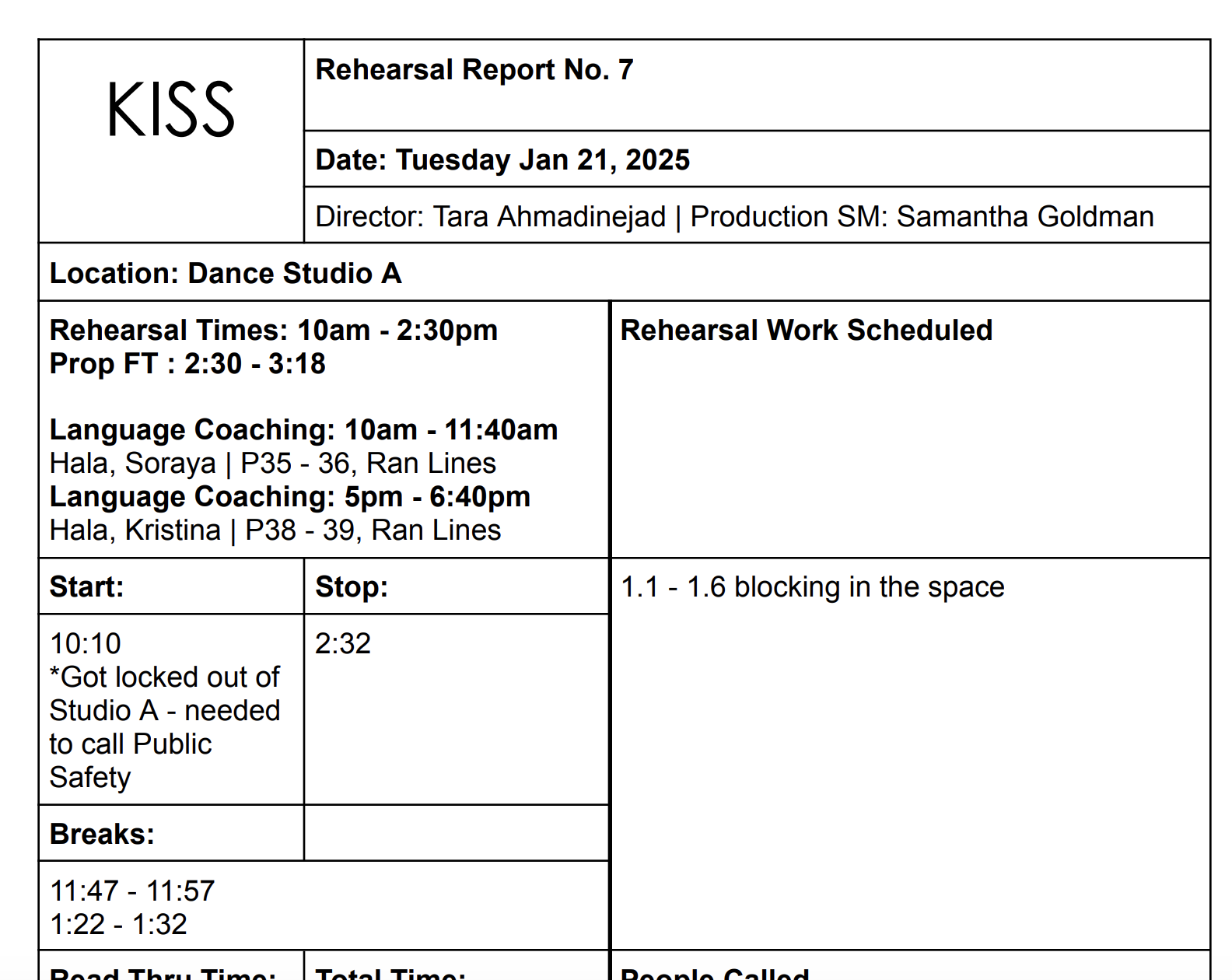Click the 10:10 start time entry

86,644
